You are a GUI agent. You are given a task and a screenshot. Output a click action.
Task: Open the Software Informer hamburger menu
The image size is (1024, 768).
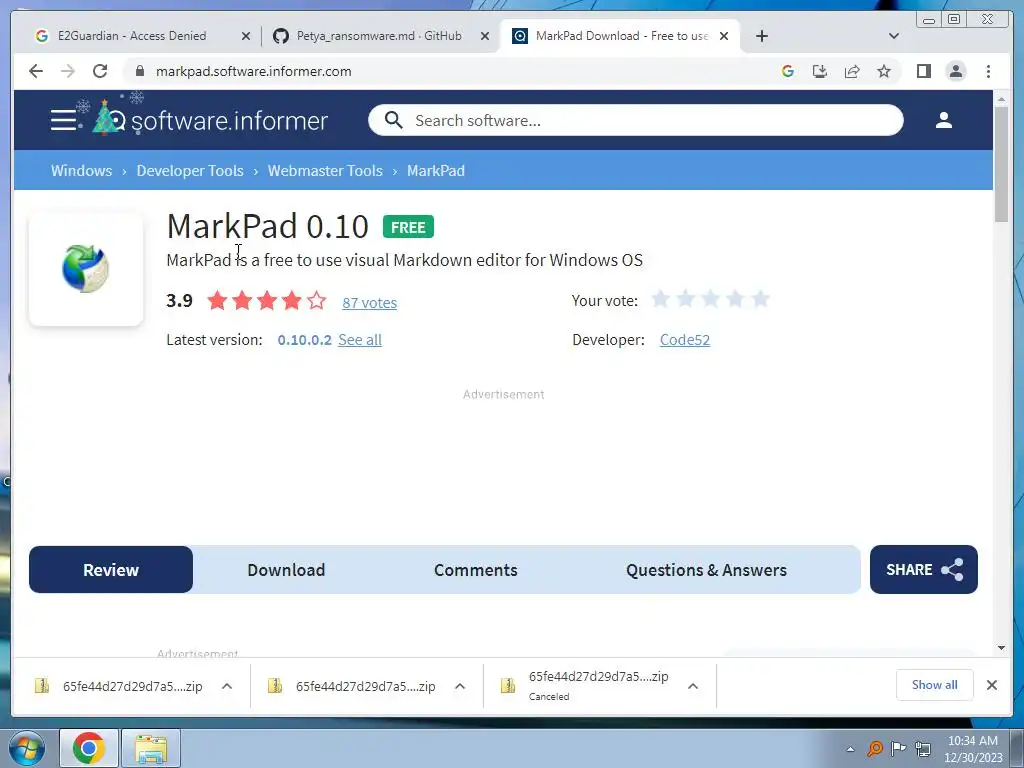coord(63,120)
